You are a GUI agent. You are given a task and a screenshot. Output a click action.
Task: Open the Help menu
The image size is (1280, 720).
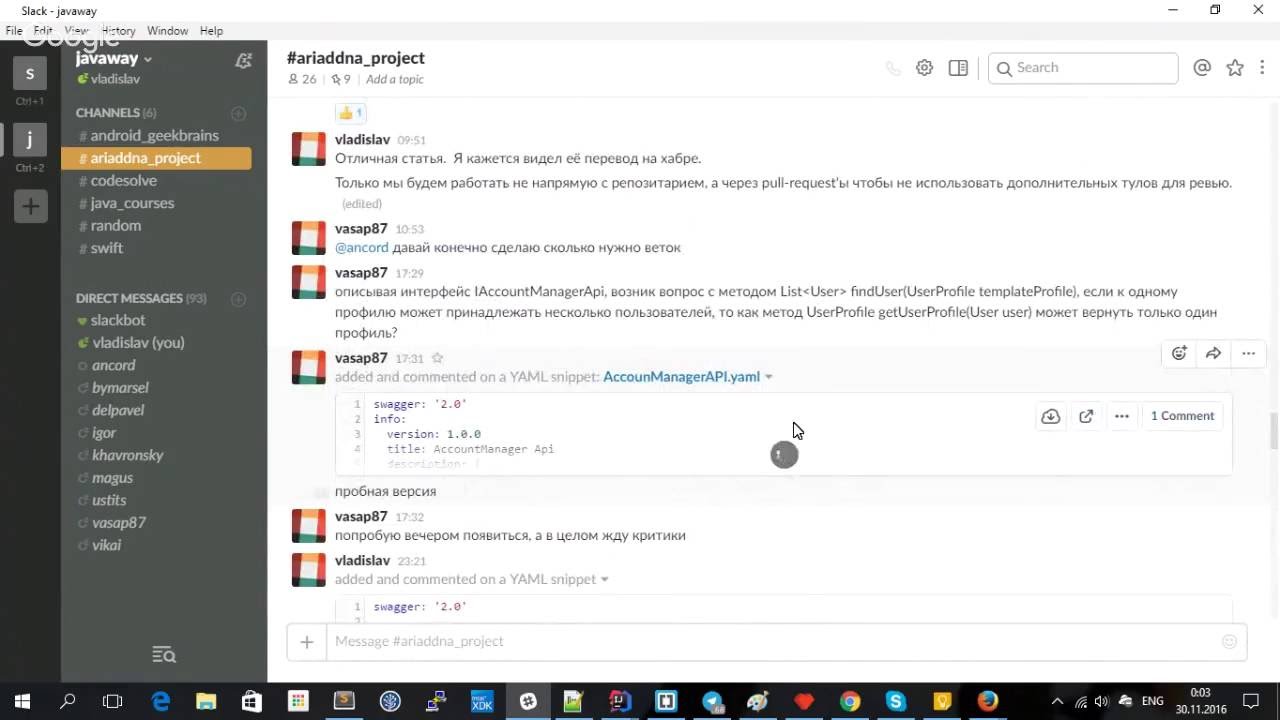tap(211, 31)
